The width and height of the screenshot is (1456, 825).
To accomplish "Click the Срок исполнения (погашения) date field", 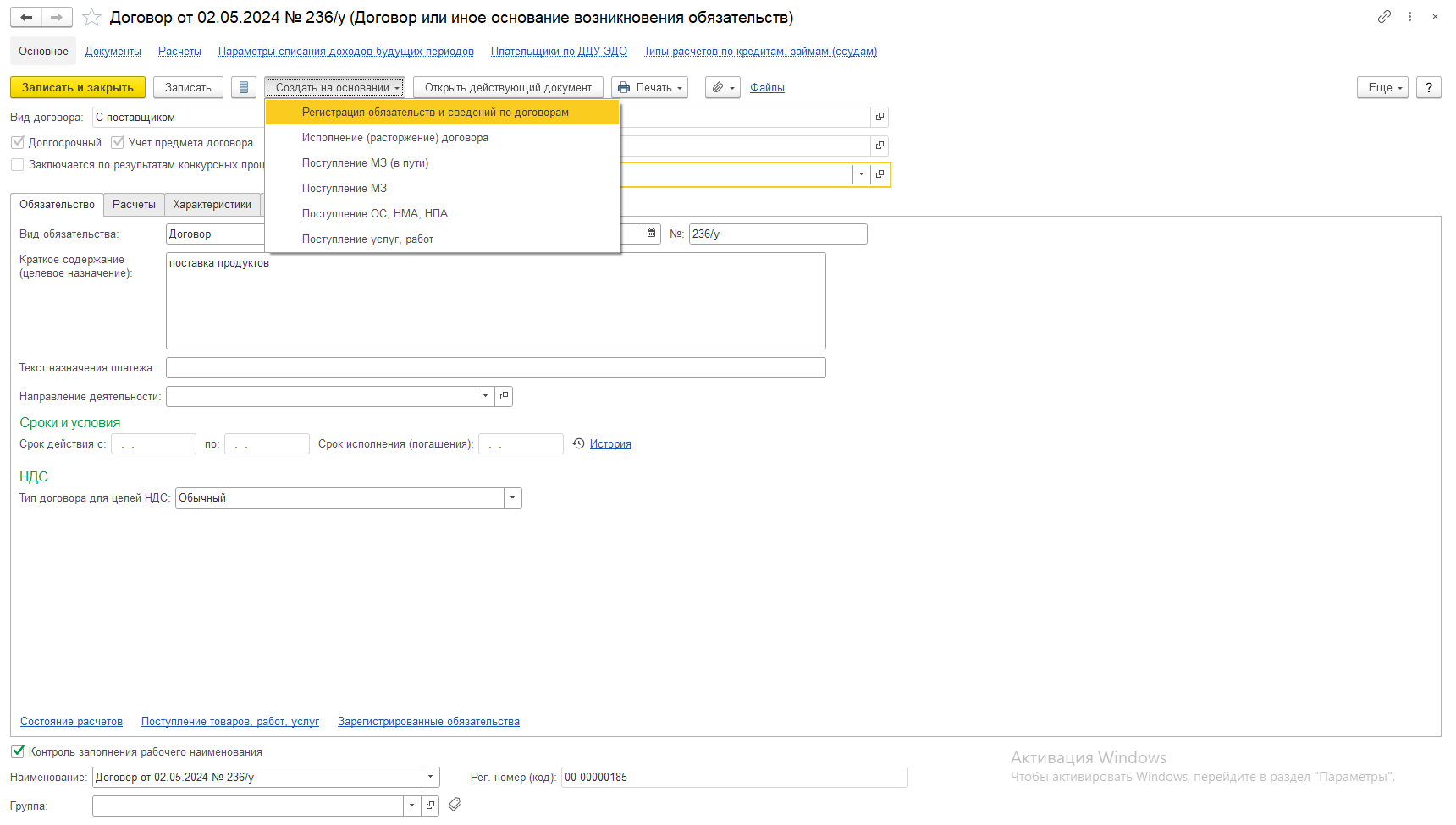I will pyautogui.click(x=521, y=443).
